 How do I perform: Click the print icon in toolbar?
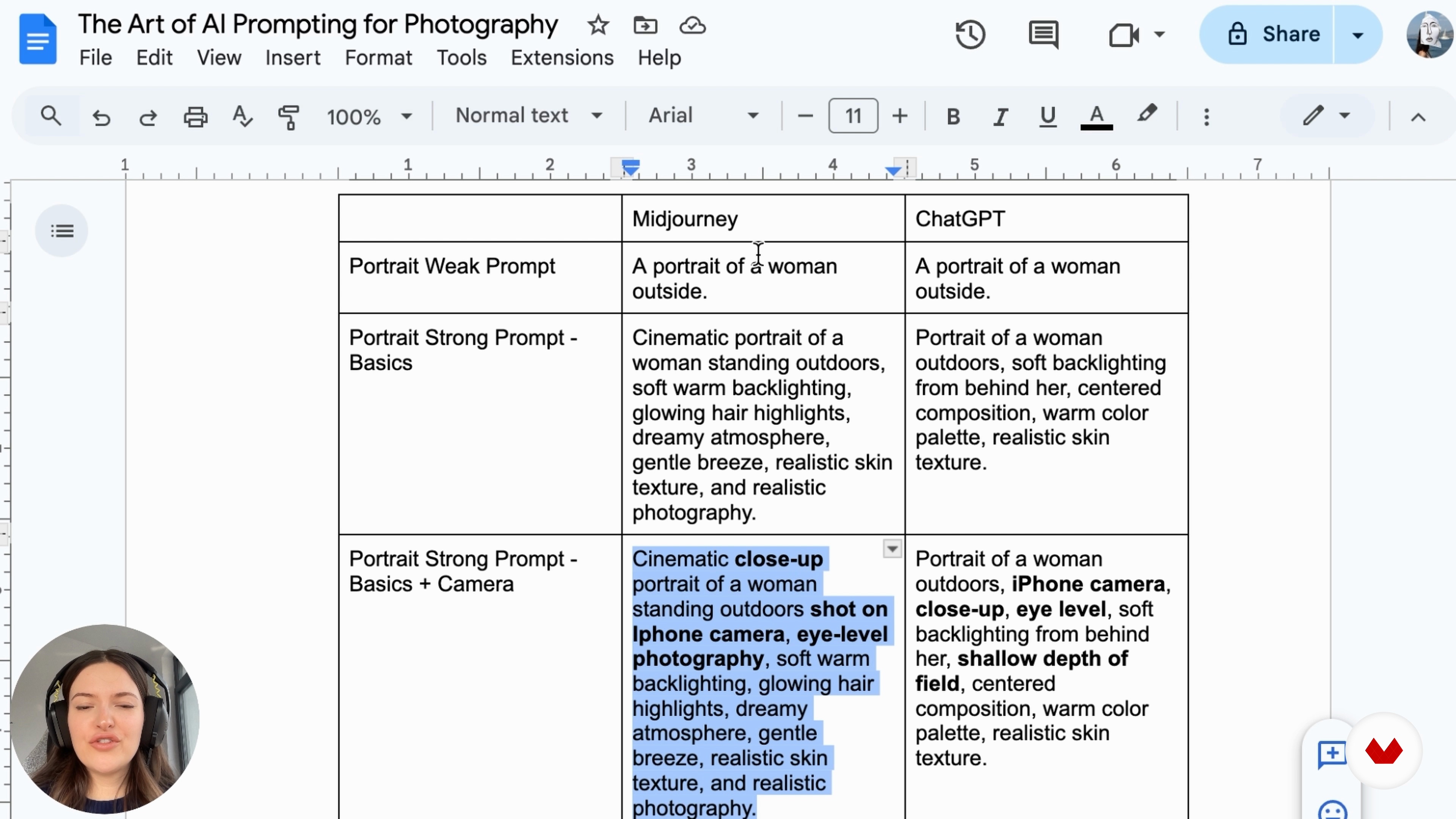[x=196, y=116]
